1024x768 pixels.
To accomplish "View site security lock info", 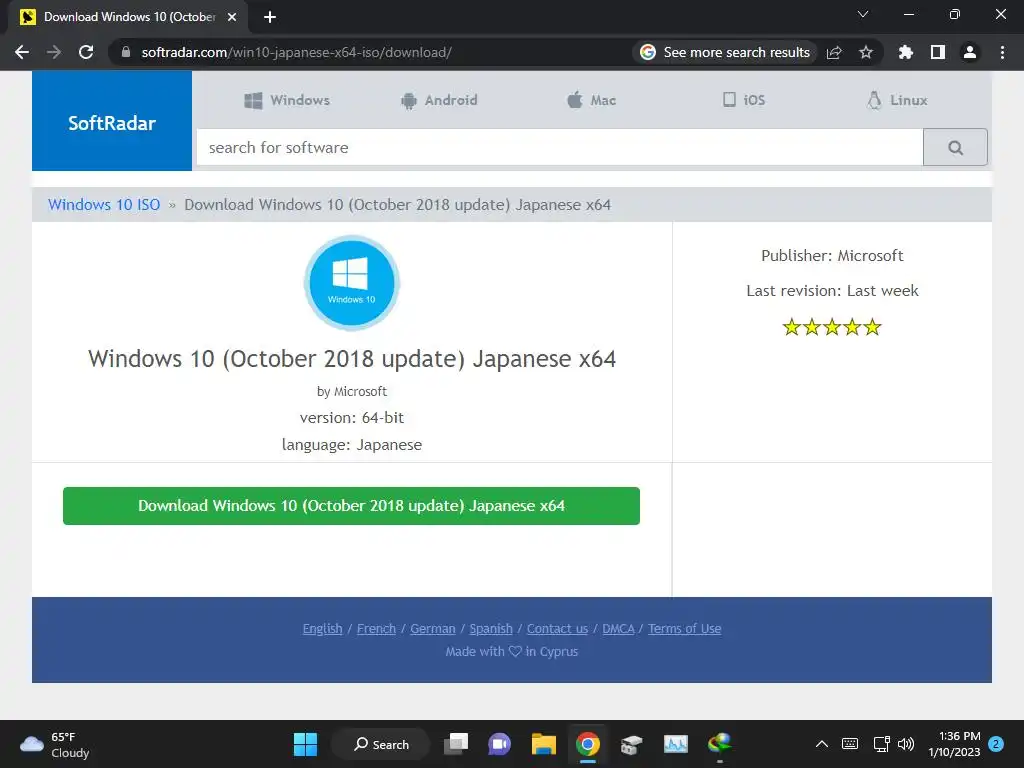I will pos(126,52).
